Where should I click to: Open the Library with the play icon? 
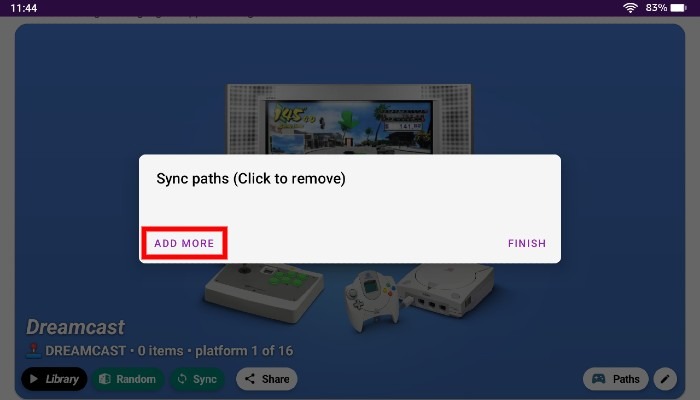[x=54, y=379]
